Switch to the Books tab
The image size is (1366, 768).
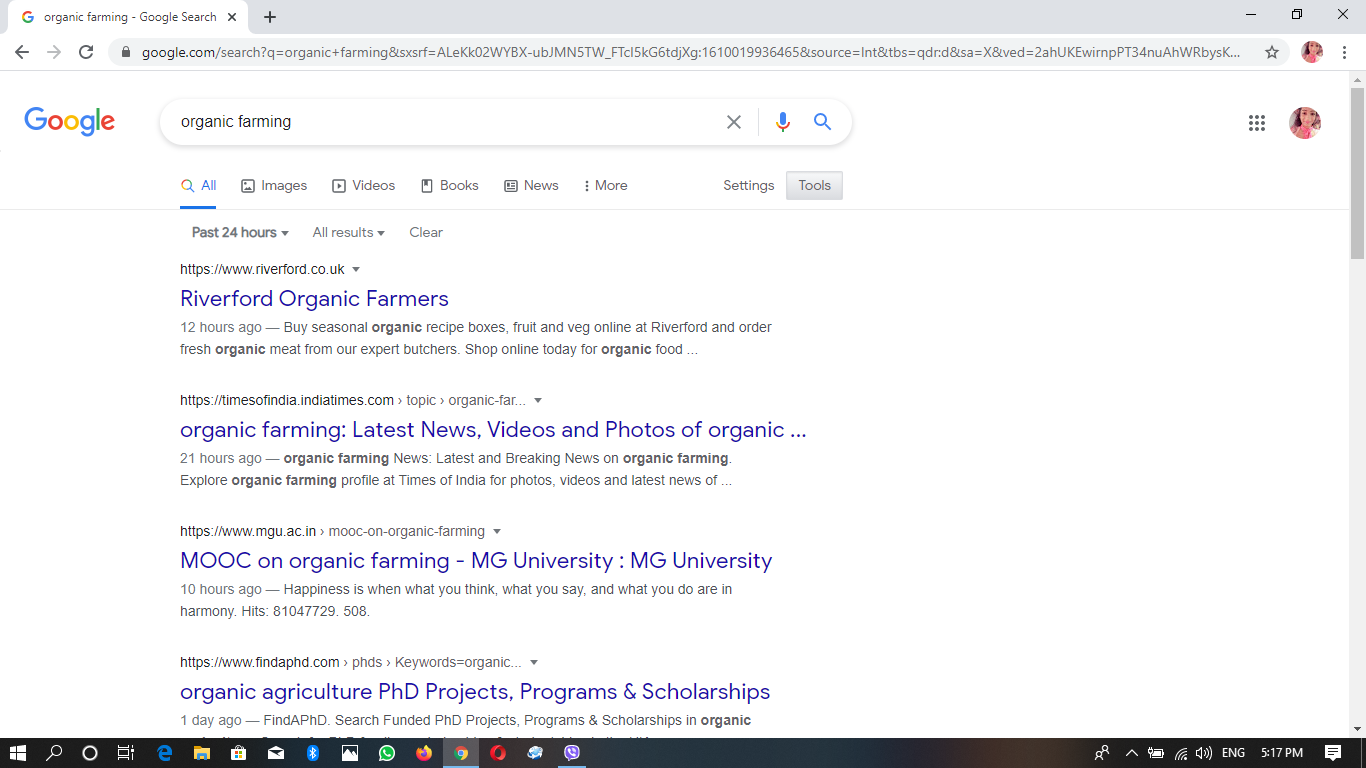click(x=450, y=185)
